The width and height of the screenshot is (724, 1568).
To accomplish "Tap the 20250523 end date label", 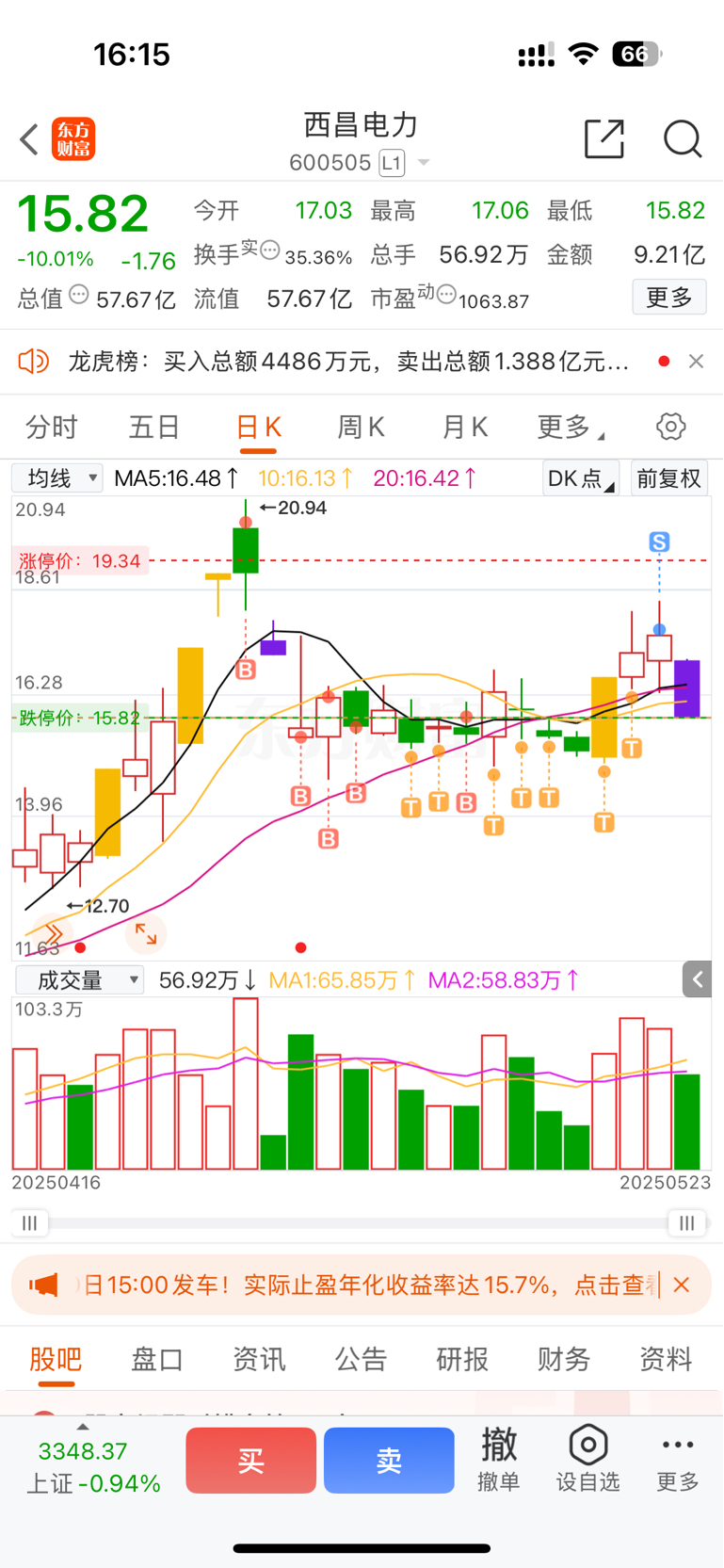I will click(666, 1183).
